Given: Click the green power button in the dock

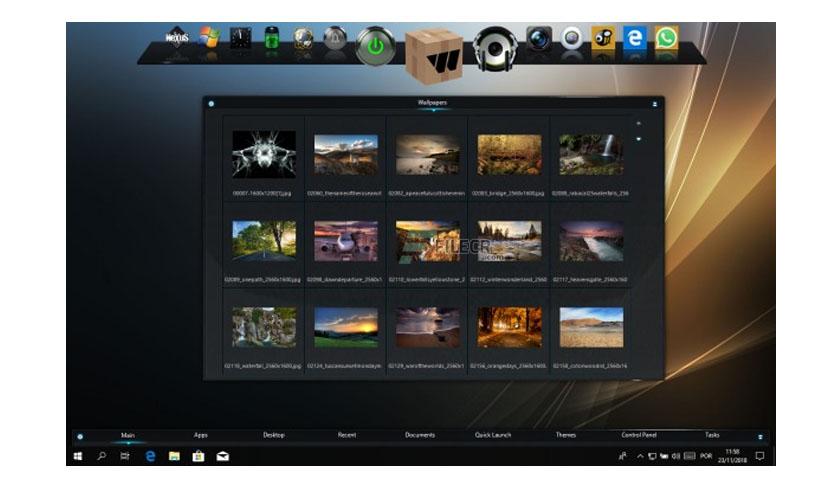Looking at the screenshot, I should point(376,46).
